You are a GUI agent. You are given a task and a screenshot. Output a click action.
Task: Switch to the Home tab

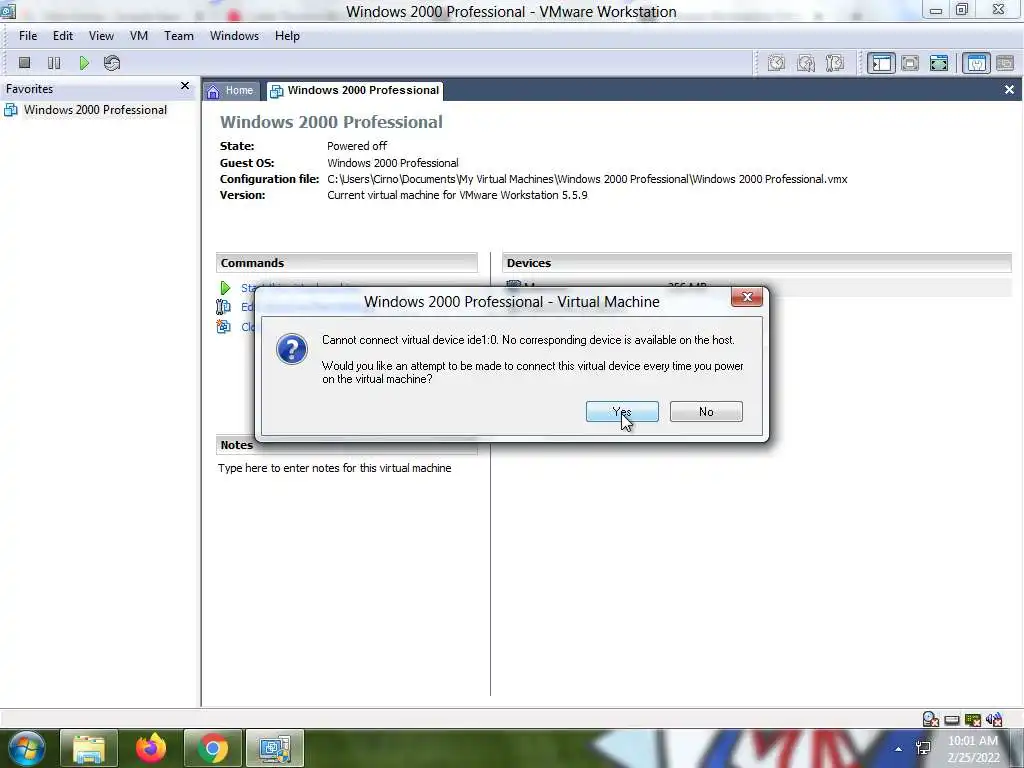231,91
